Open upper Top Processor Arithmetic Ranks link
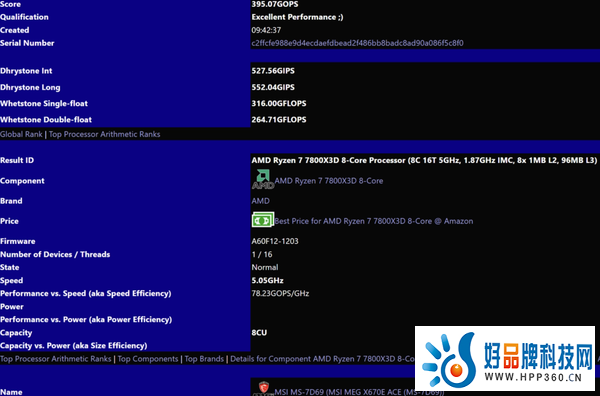The width and height of the screenshot is (600, 396). pos(104,134)
